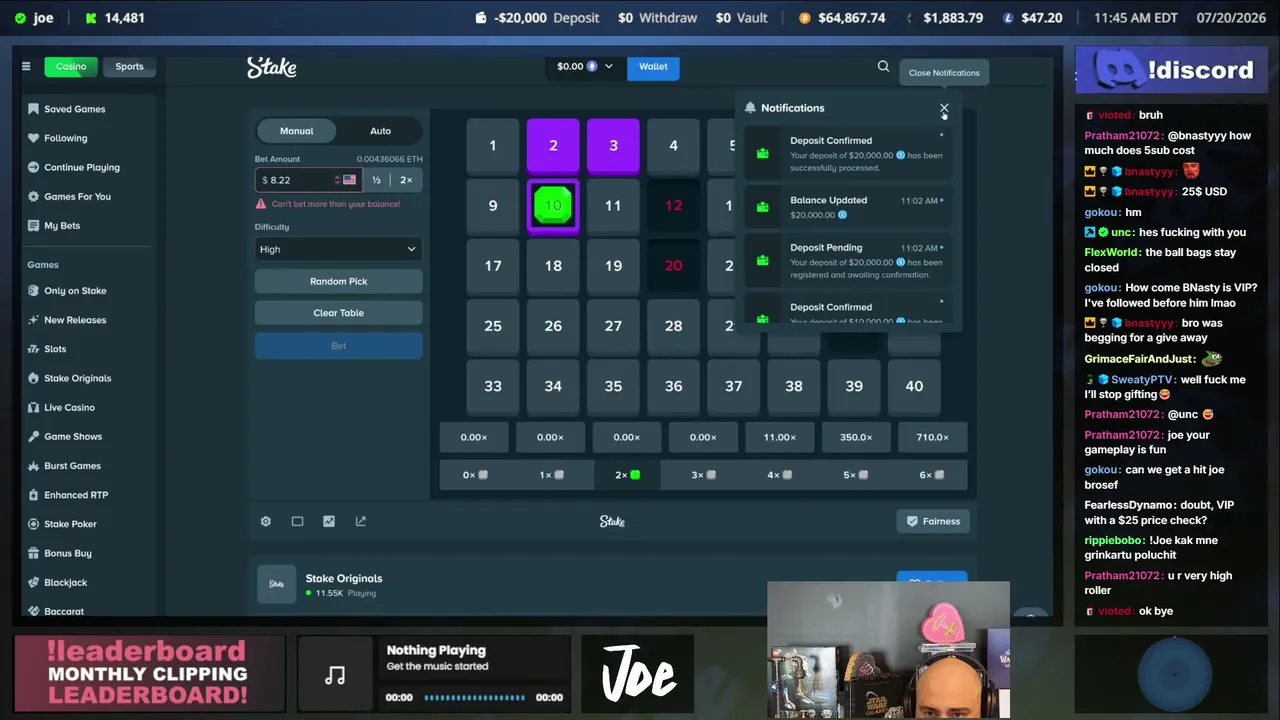Image resolution: width=1280 pixels, height=720 pixels.
Task: Click the Random Pick button
Action: click(339, 282)
